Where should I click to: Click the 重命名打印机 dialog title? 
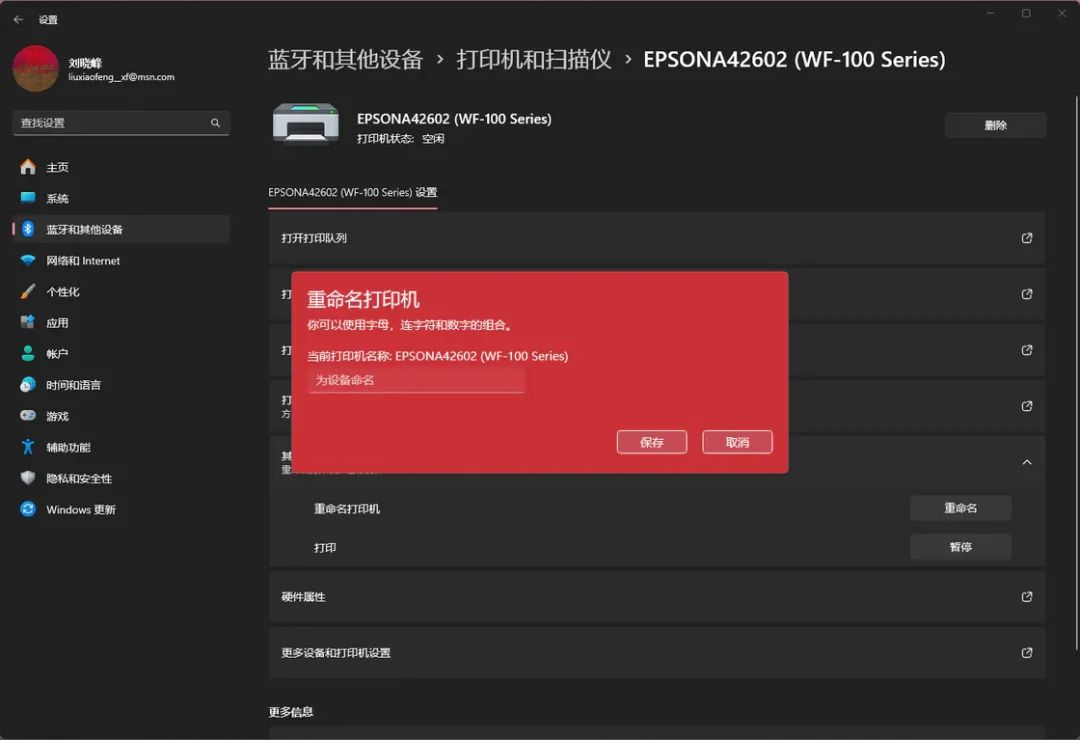363,300
